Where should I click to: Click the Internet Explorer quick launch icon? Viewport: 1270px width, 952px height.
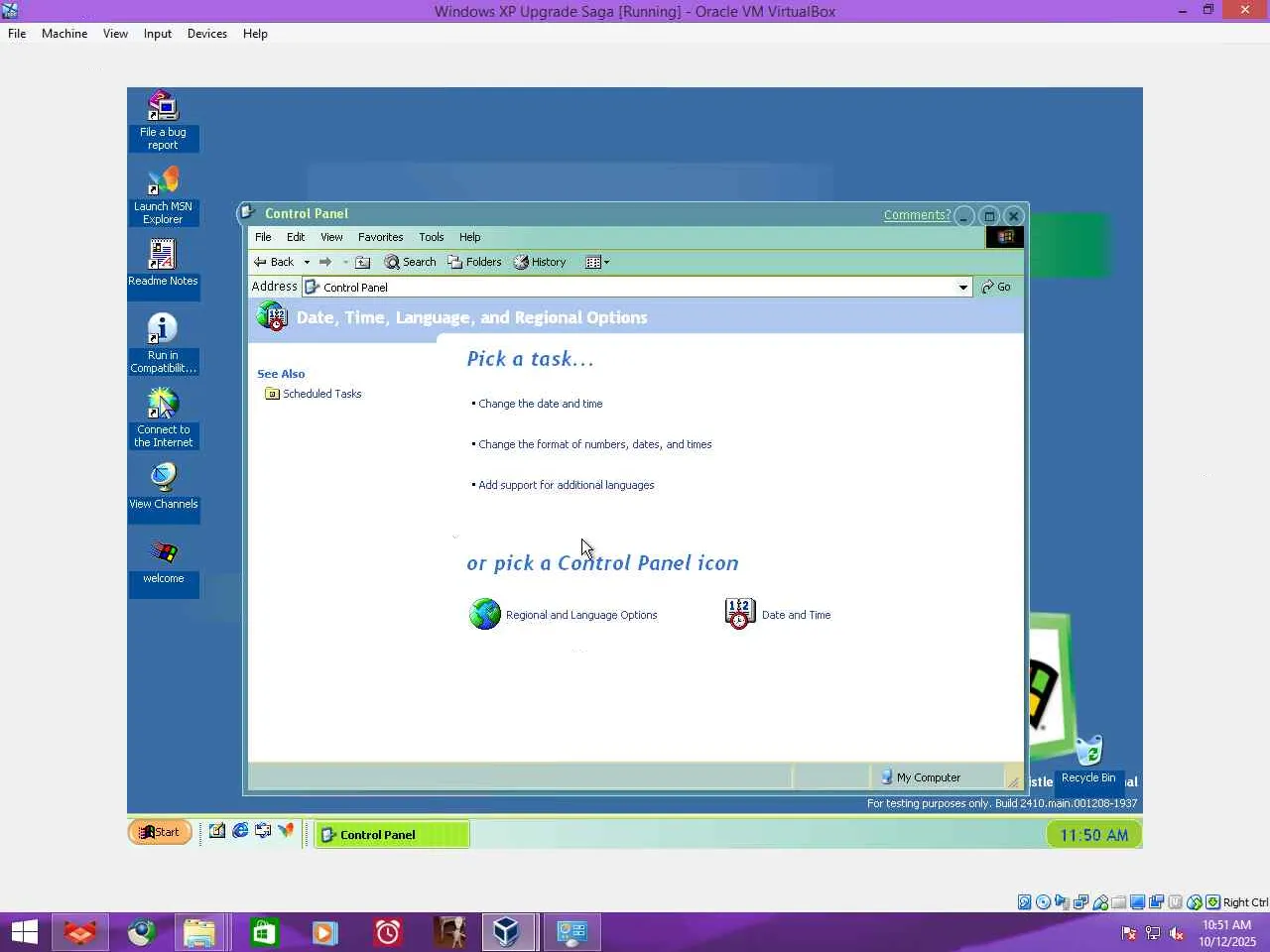pos(240,831)
